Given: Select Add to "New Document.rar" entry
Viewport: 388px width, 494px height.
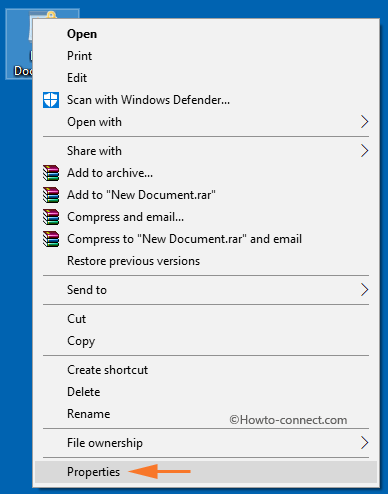Looking at the screenshot, I should tap(206, 195).
